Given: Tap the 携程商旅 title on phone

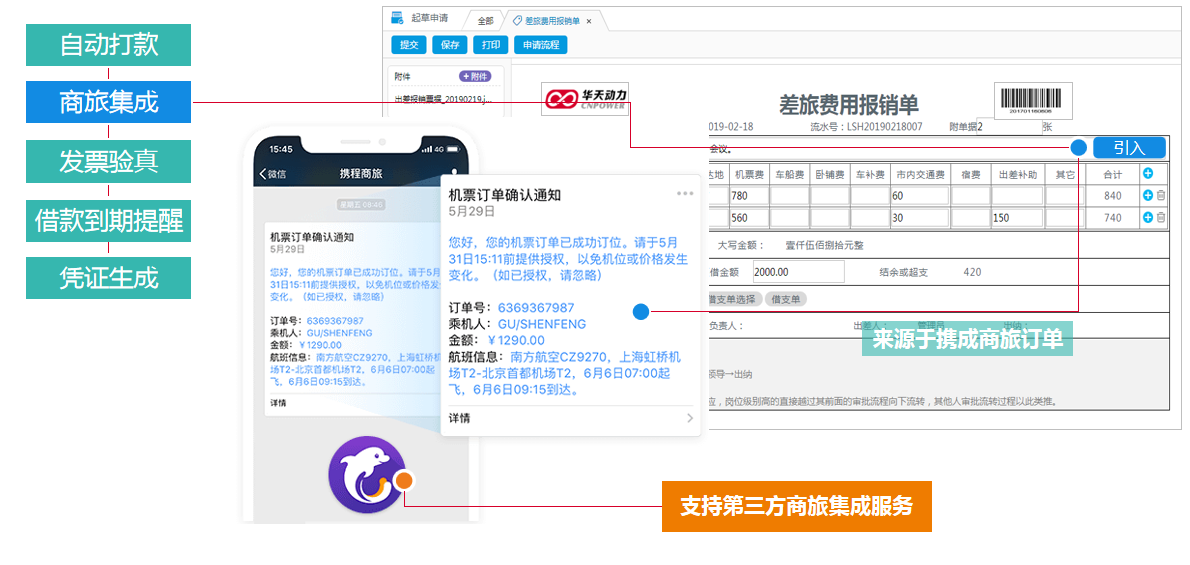Looking at the screenshot, I should 361,174.
